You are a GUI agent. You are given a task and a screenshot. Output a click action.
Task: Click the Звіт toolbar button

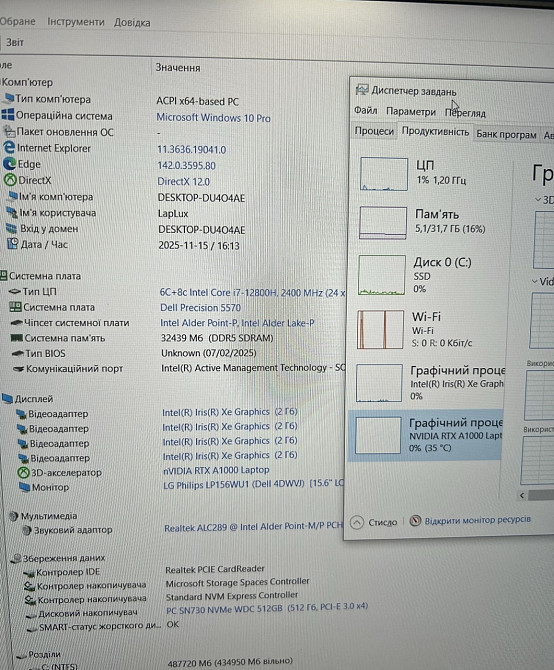coord(15,42)
